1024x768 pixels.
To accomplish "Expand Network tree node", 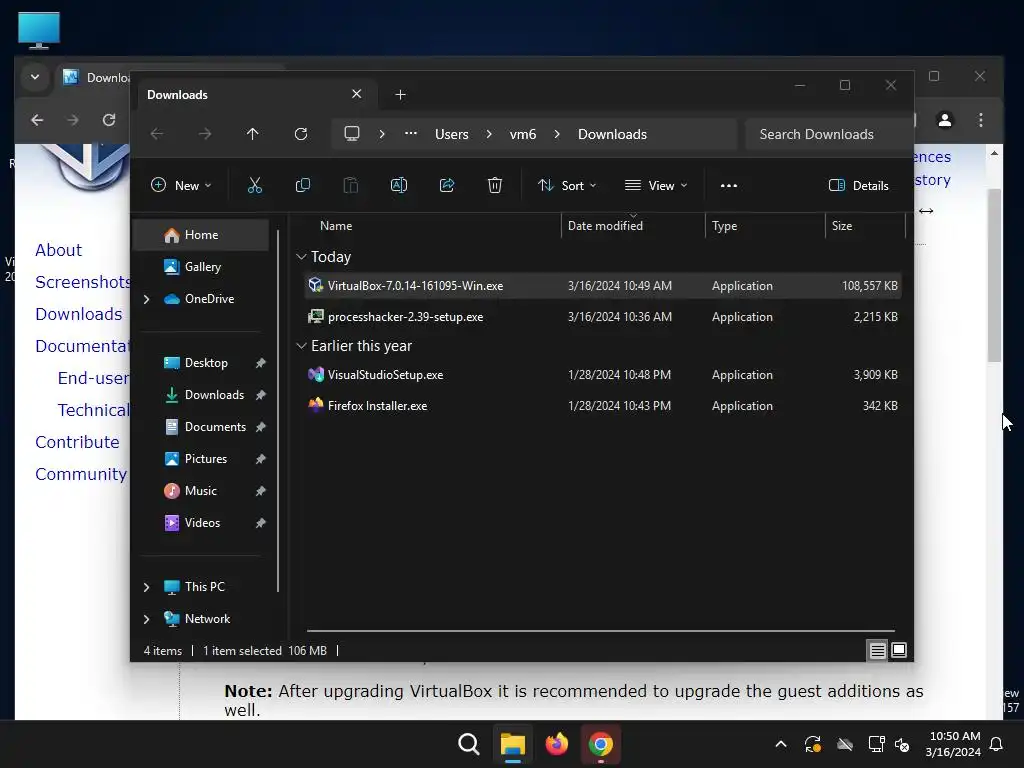I will click(x=146, y=619).
